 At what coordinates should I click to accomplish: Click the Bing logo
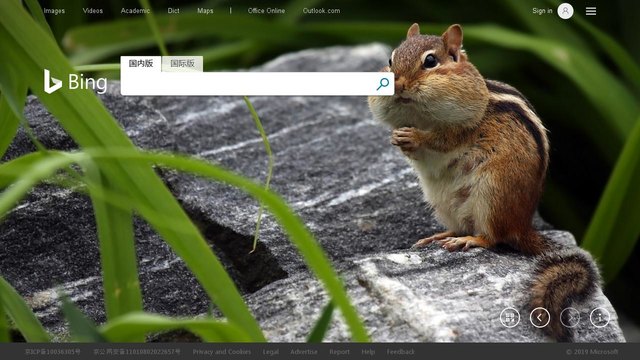(76, 82)
